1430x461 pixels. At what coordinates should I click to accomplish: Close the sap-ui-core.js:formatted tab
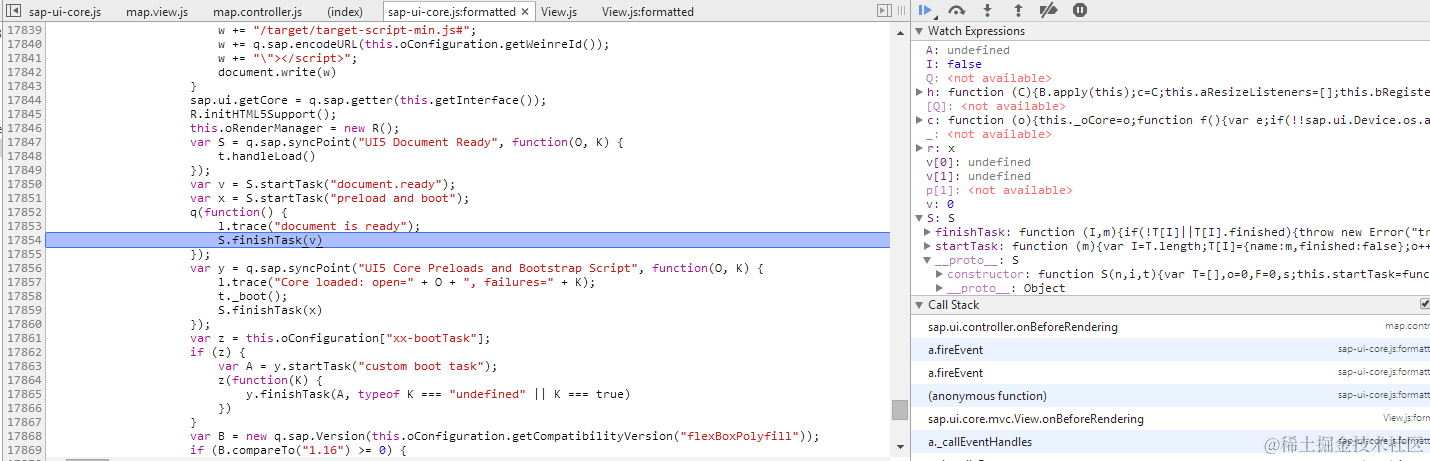point(526,12)
